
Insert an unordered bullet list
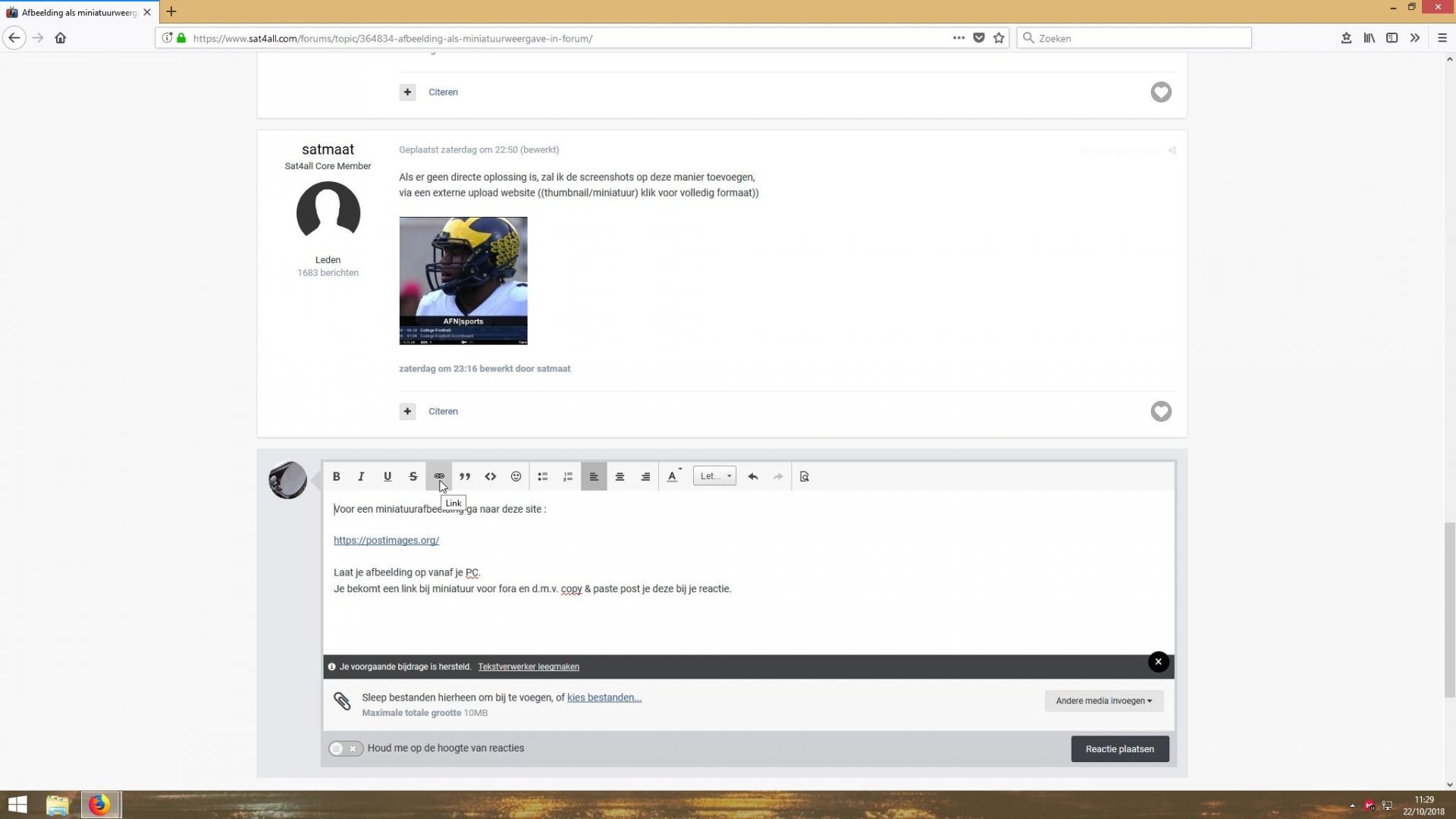[542, 476]
